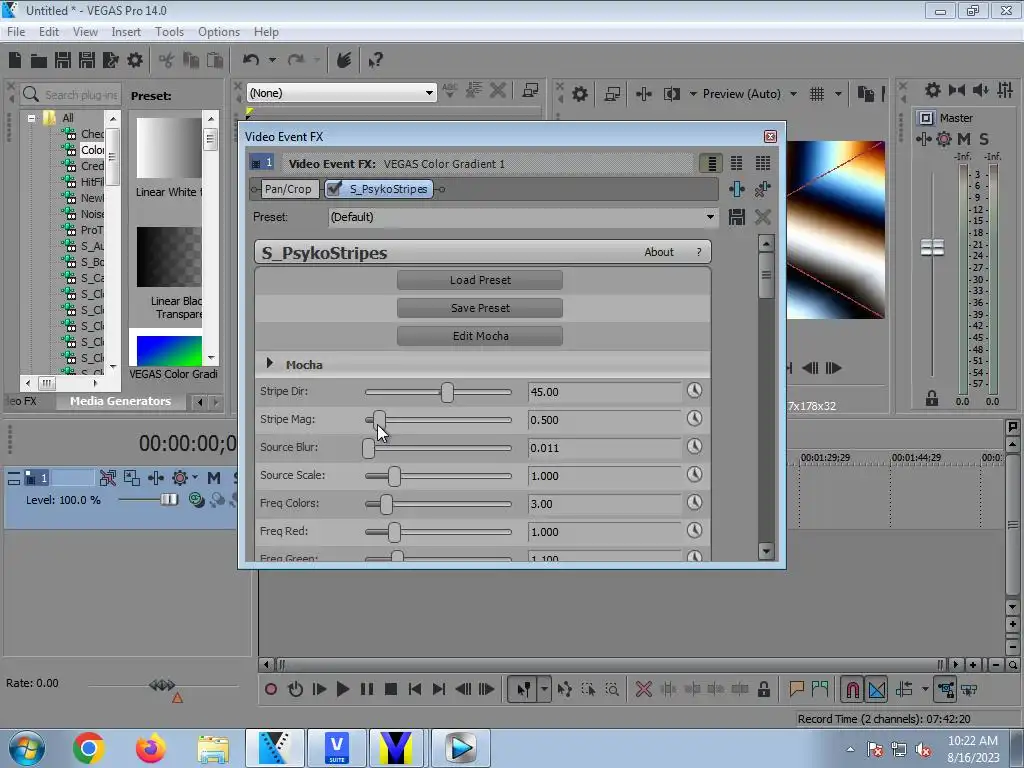Click the Pause button in transport bar
1024x768 pixels.
[x=366, y=689]
